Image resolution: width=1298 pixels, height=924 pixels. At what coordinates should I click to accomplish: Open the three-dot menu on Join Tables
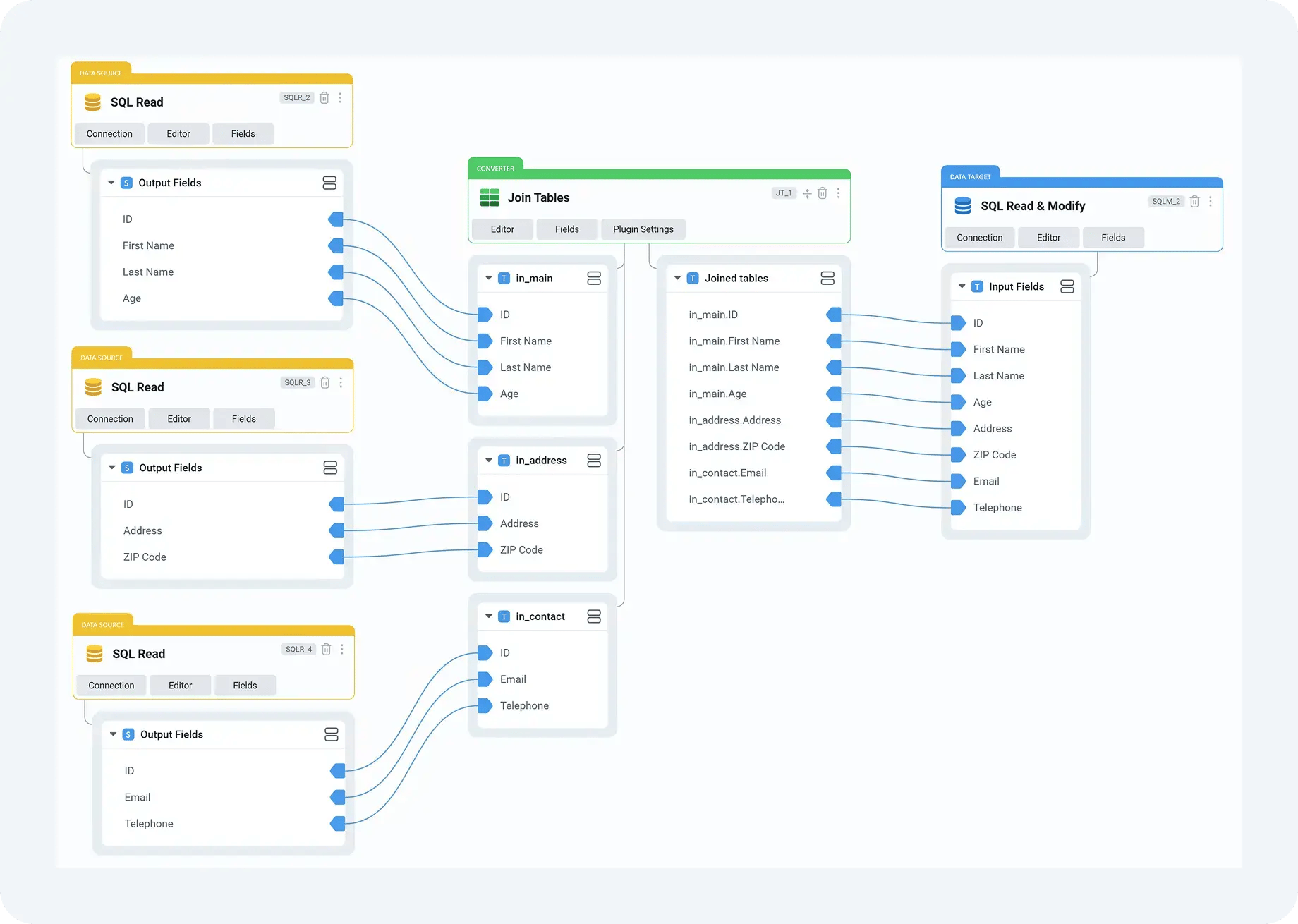[838, 193]
